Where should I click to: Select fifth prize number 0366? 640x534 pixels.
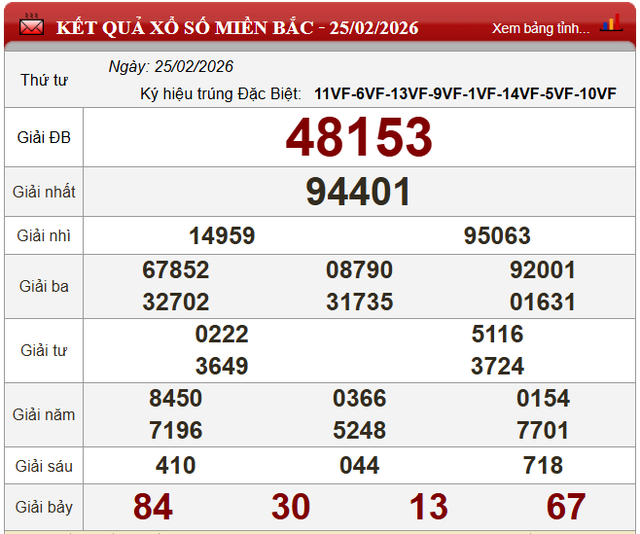tap(359, 398)
